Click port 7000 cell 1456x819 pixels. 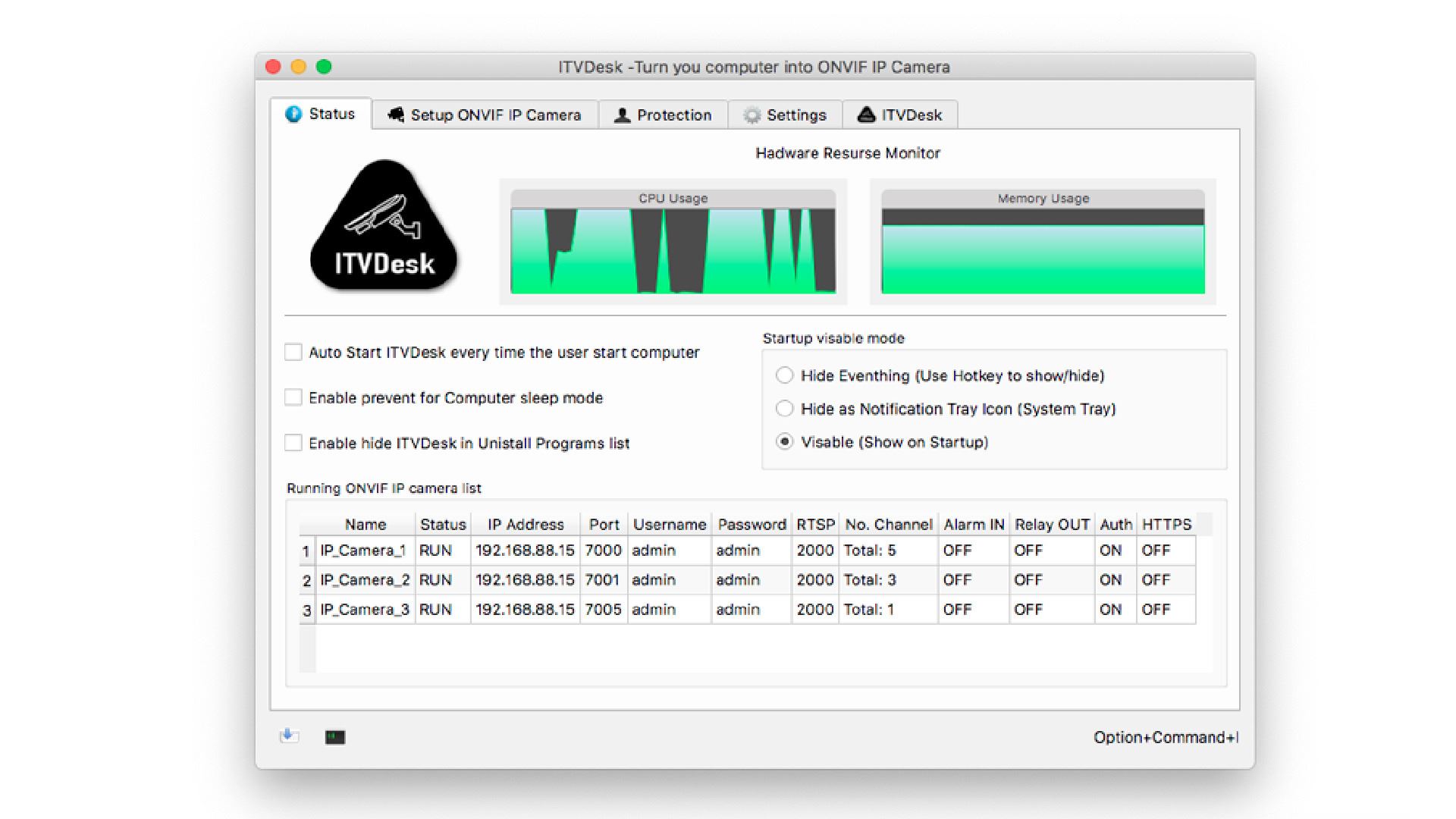point(604,551)
